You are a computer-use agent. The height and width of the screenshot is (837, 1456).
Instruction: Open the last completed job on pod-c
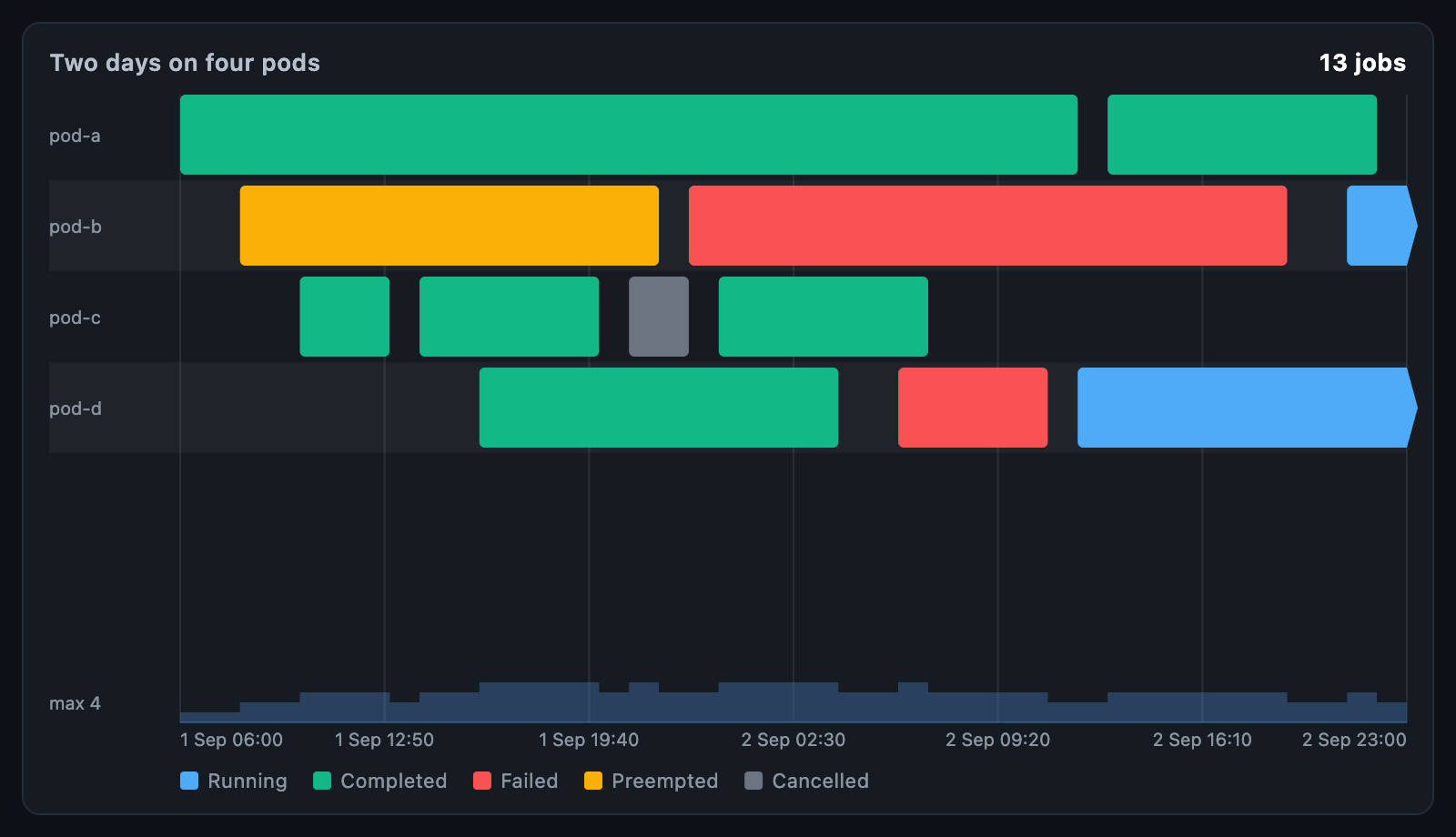pos(824,317)
